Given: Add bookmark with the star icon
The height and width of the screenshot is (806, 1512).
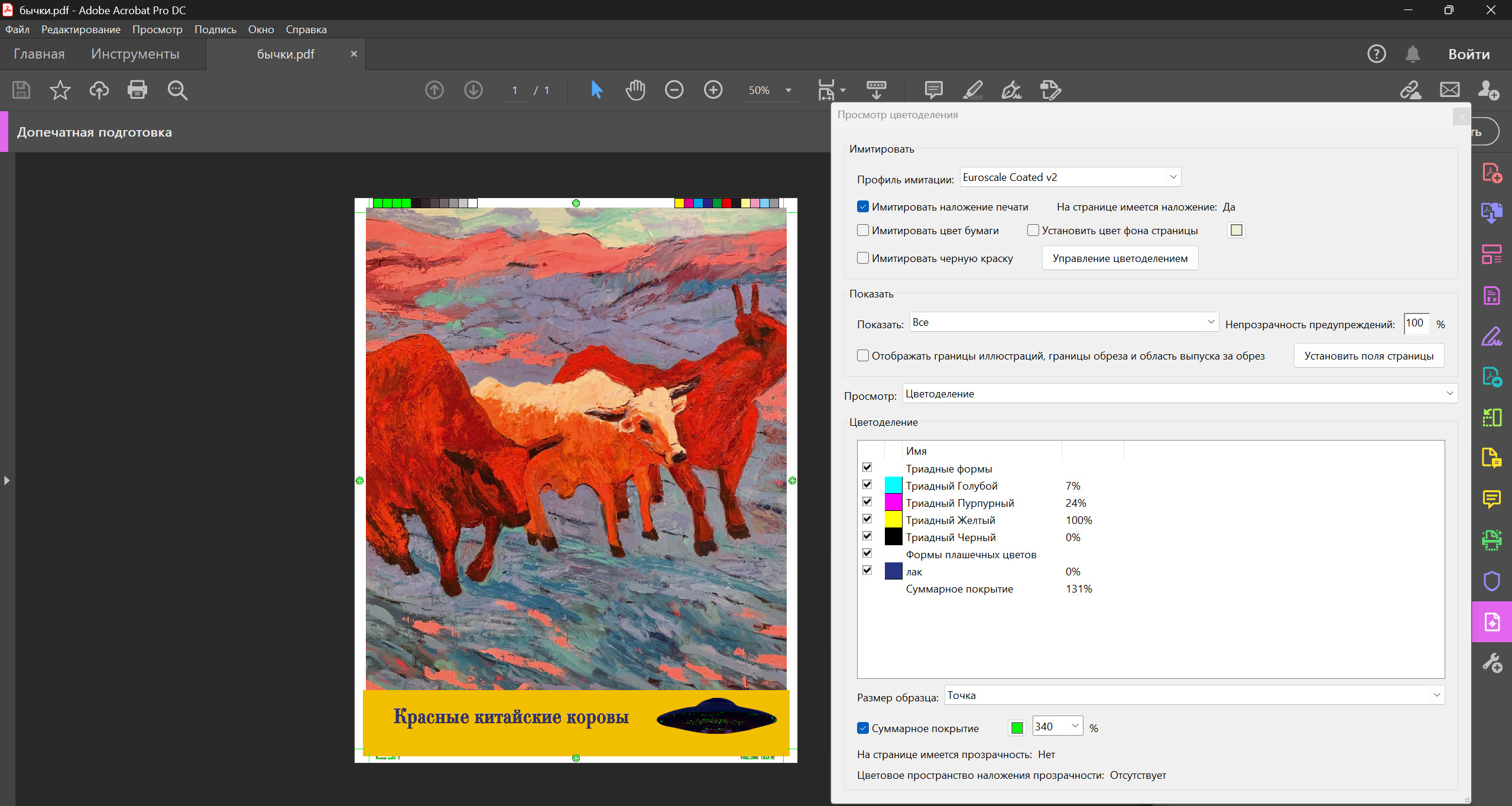Looking at the screenshot, I should click(x=60, y=90).
